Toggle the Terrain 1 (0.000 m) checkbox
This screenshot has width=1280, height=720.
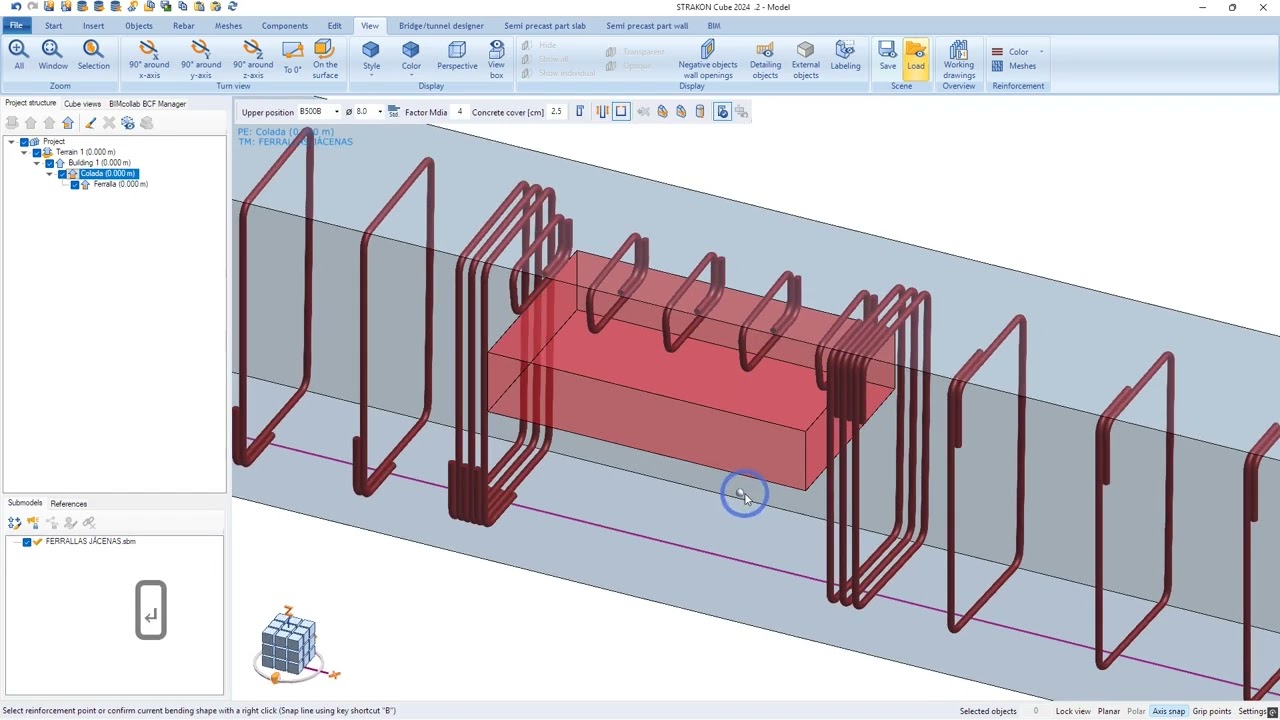(x=37, y=152)
